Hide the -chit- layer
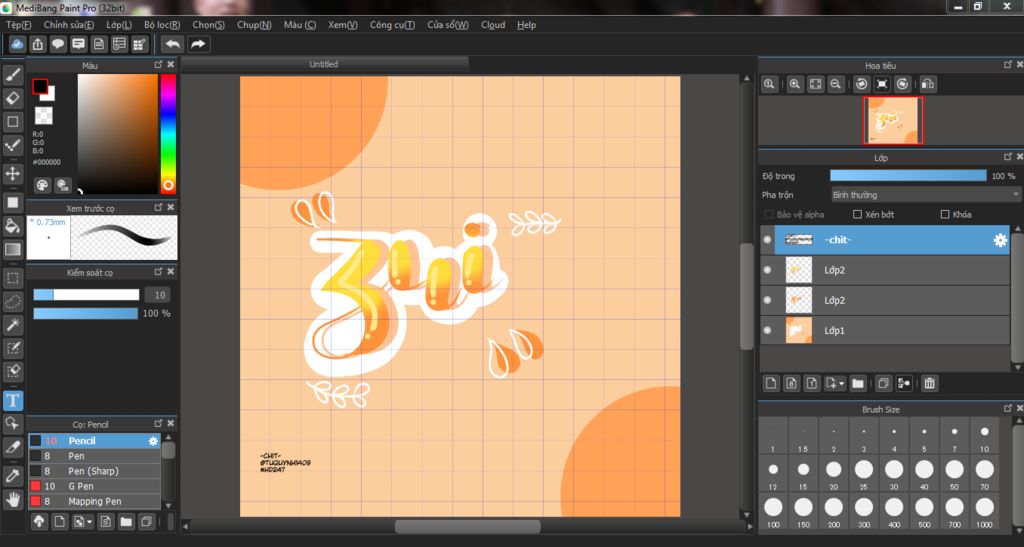Screen dimensions: 1024x547 point(767,240)
